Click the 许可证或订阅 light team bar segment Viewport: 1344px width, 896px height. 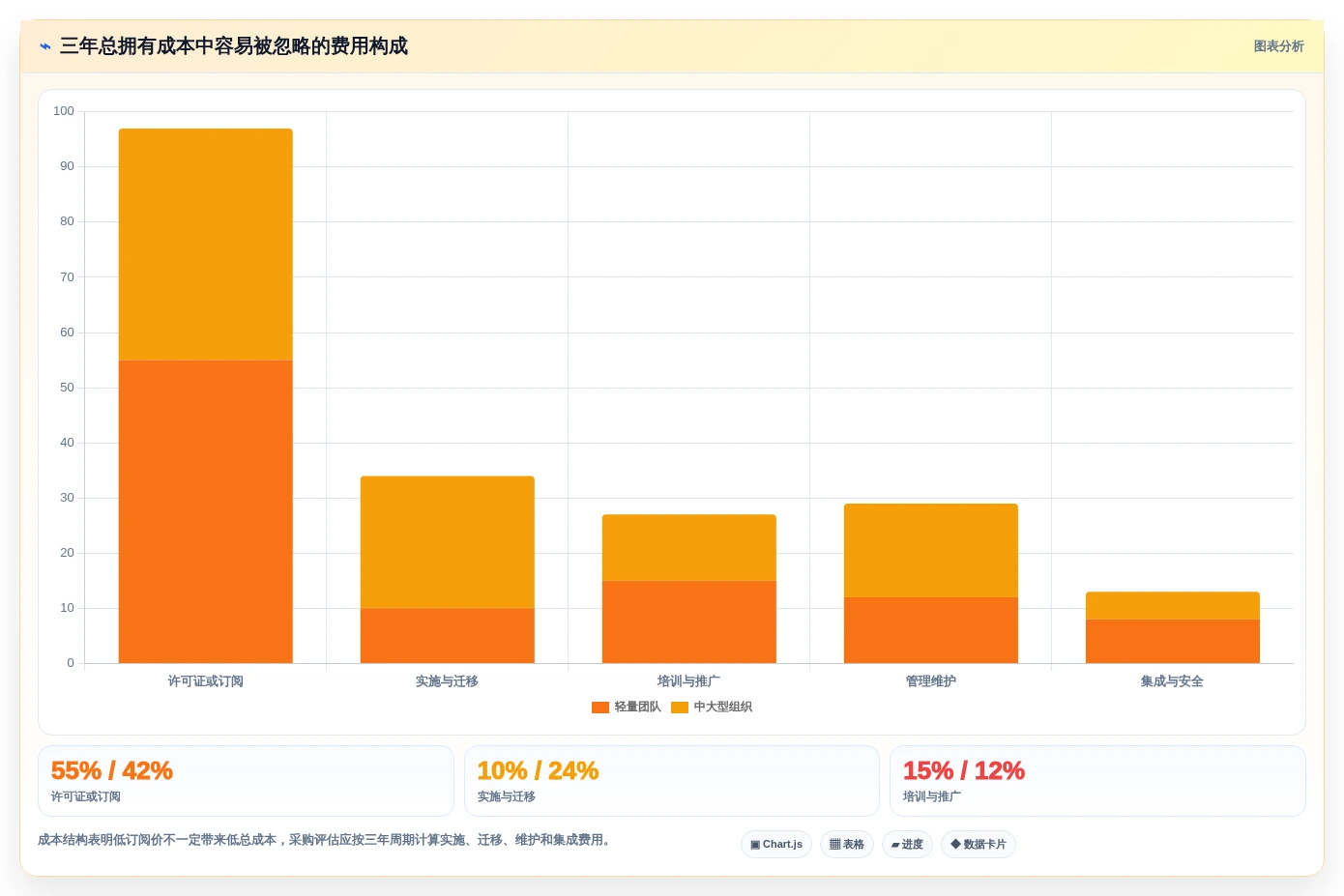coord(206,511)
